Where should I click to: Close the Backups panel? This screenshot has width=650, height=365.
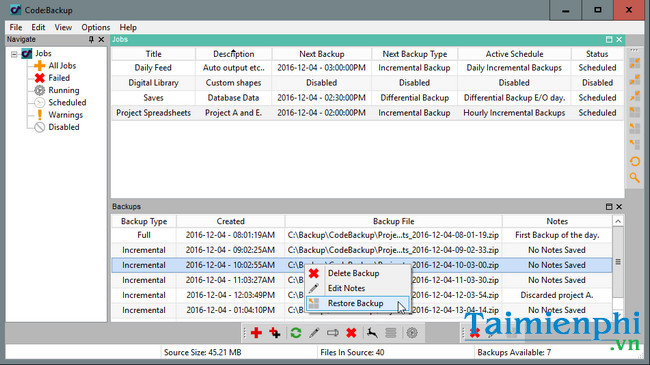(x=619, y=207)
